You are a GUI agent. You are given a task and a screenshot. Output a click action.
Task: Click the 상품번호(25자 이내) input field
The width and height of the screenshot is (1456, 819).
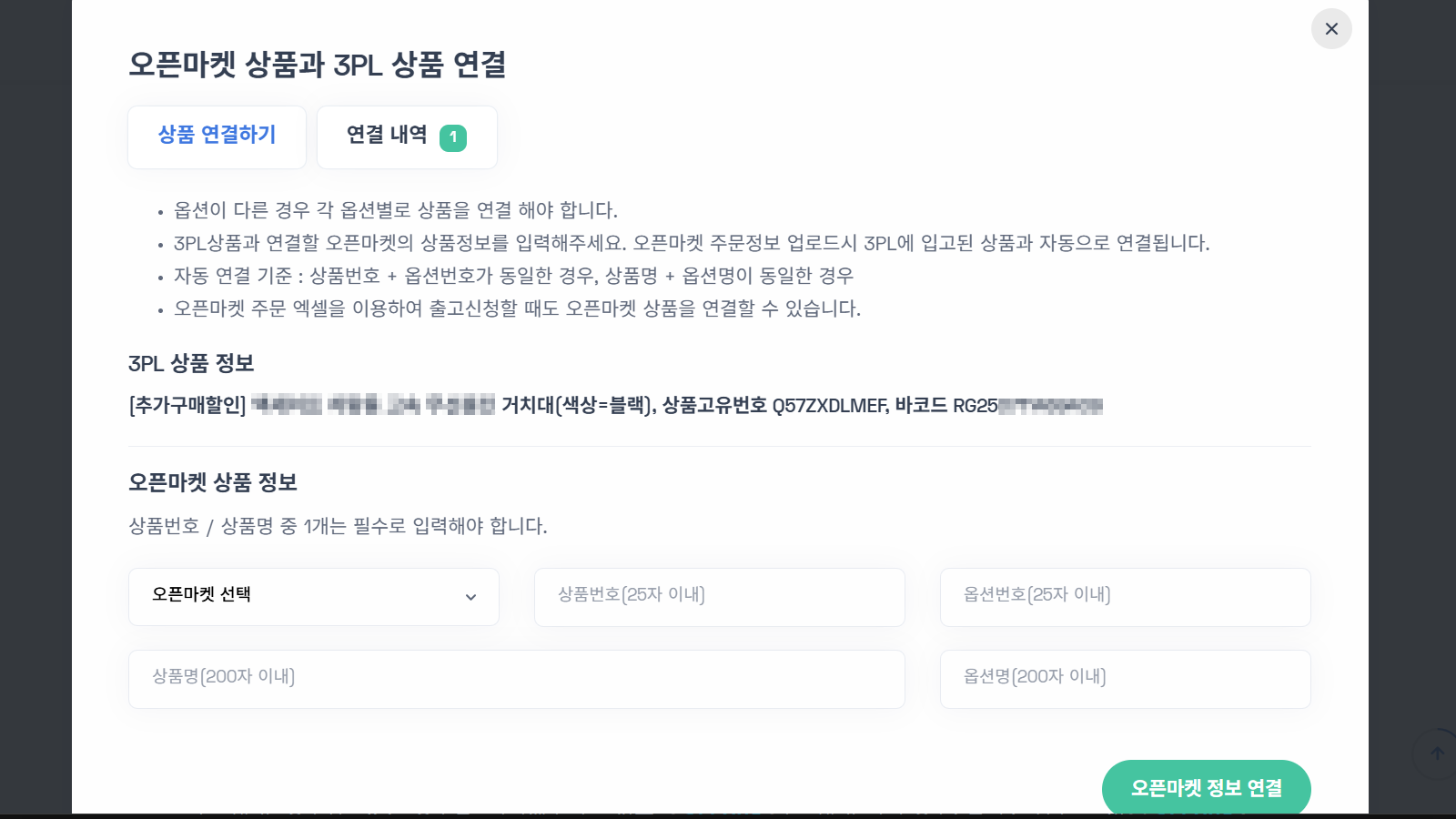(719, 597)
